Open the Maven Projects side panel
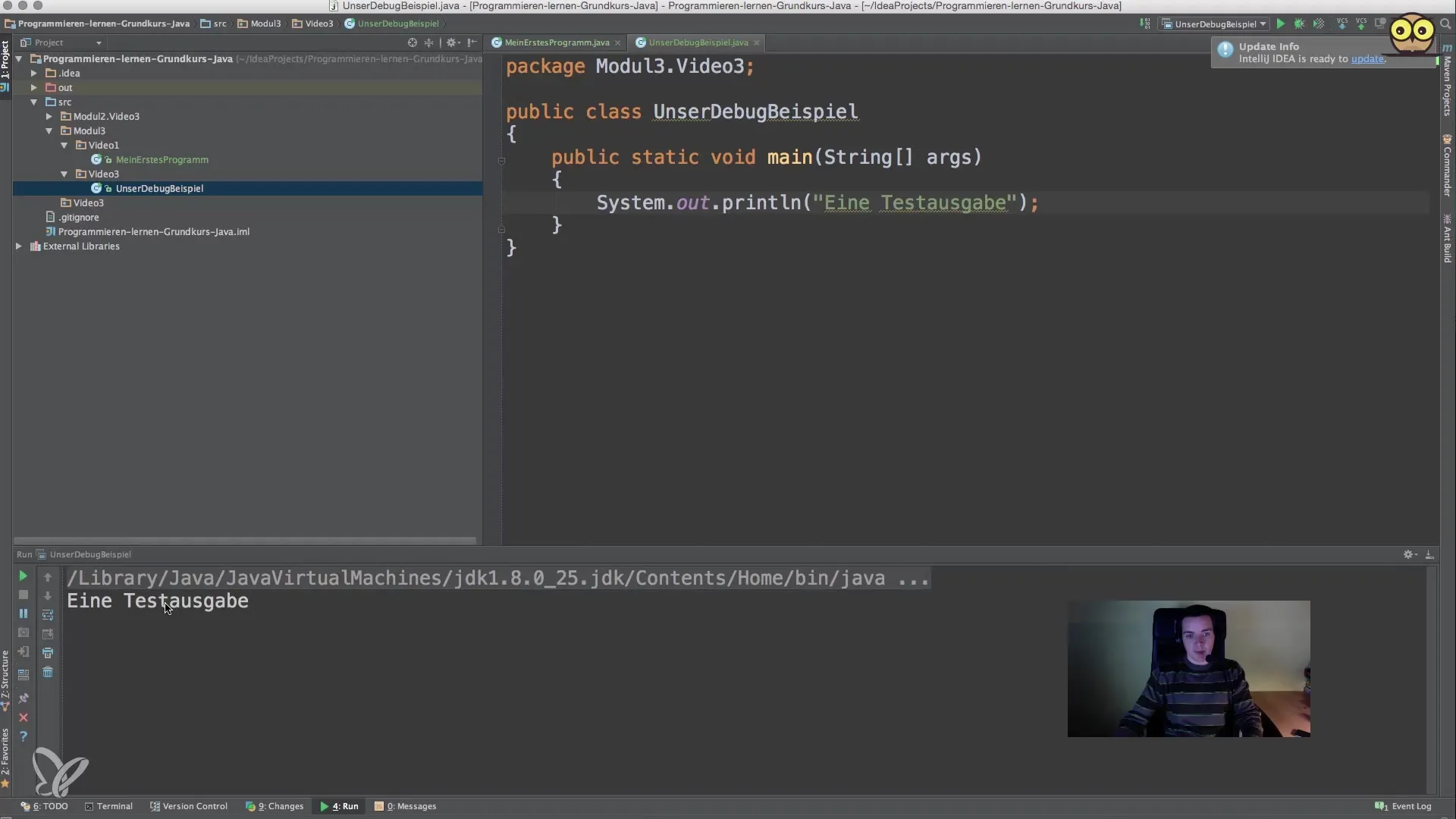 1447,81
